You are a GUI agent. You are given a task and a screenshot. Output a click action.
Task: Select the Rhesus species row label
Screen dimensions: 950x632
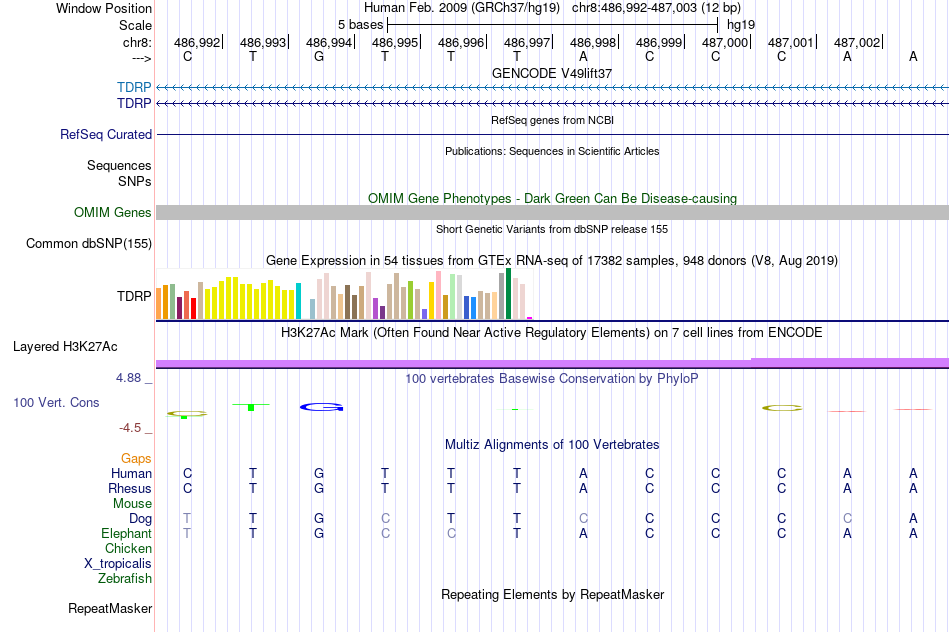pos(130,489)
